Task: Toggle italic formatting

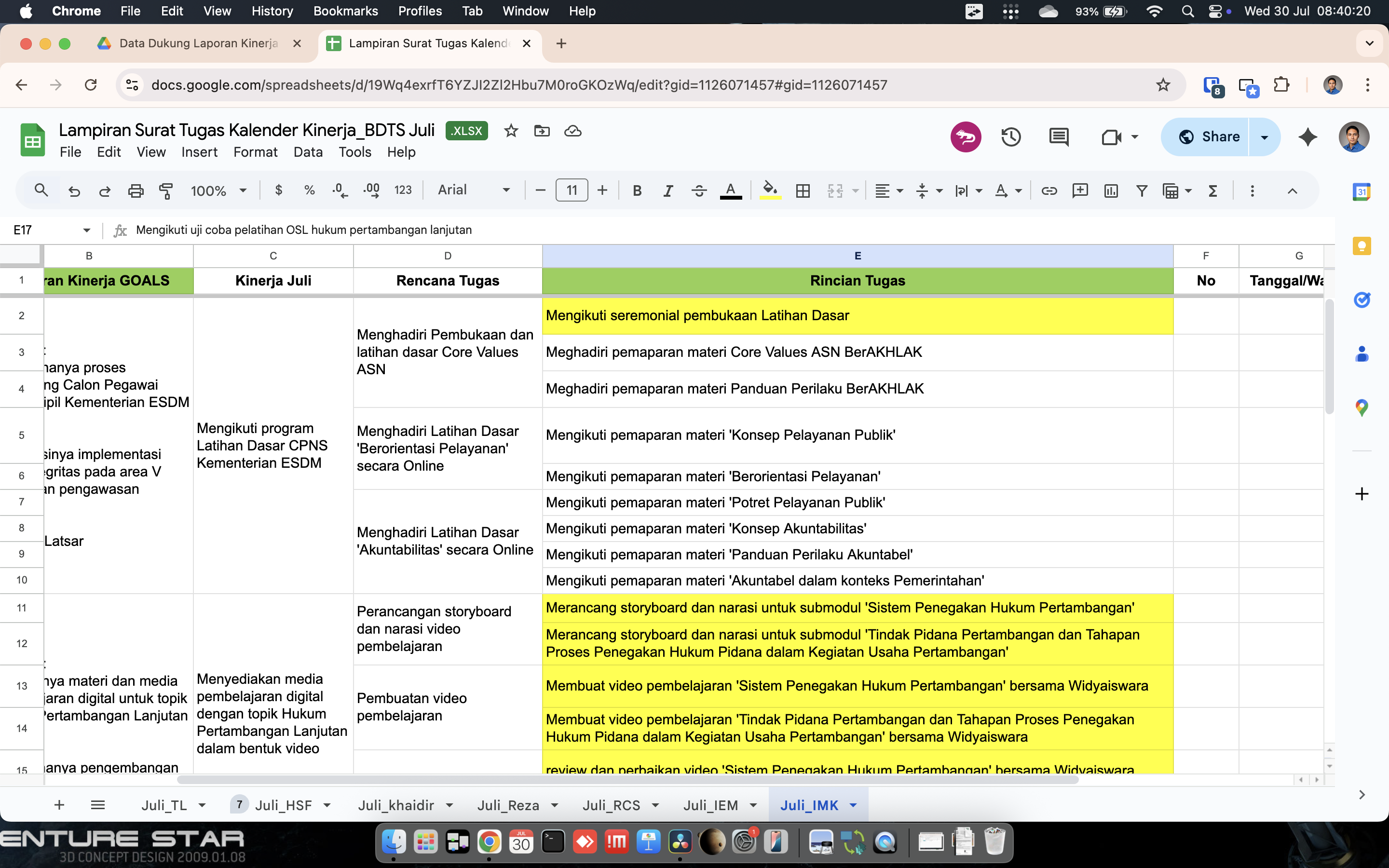Action: (x=667, y=190)
